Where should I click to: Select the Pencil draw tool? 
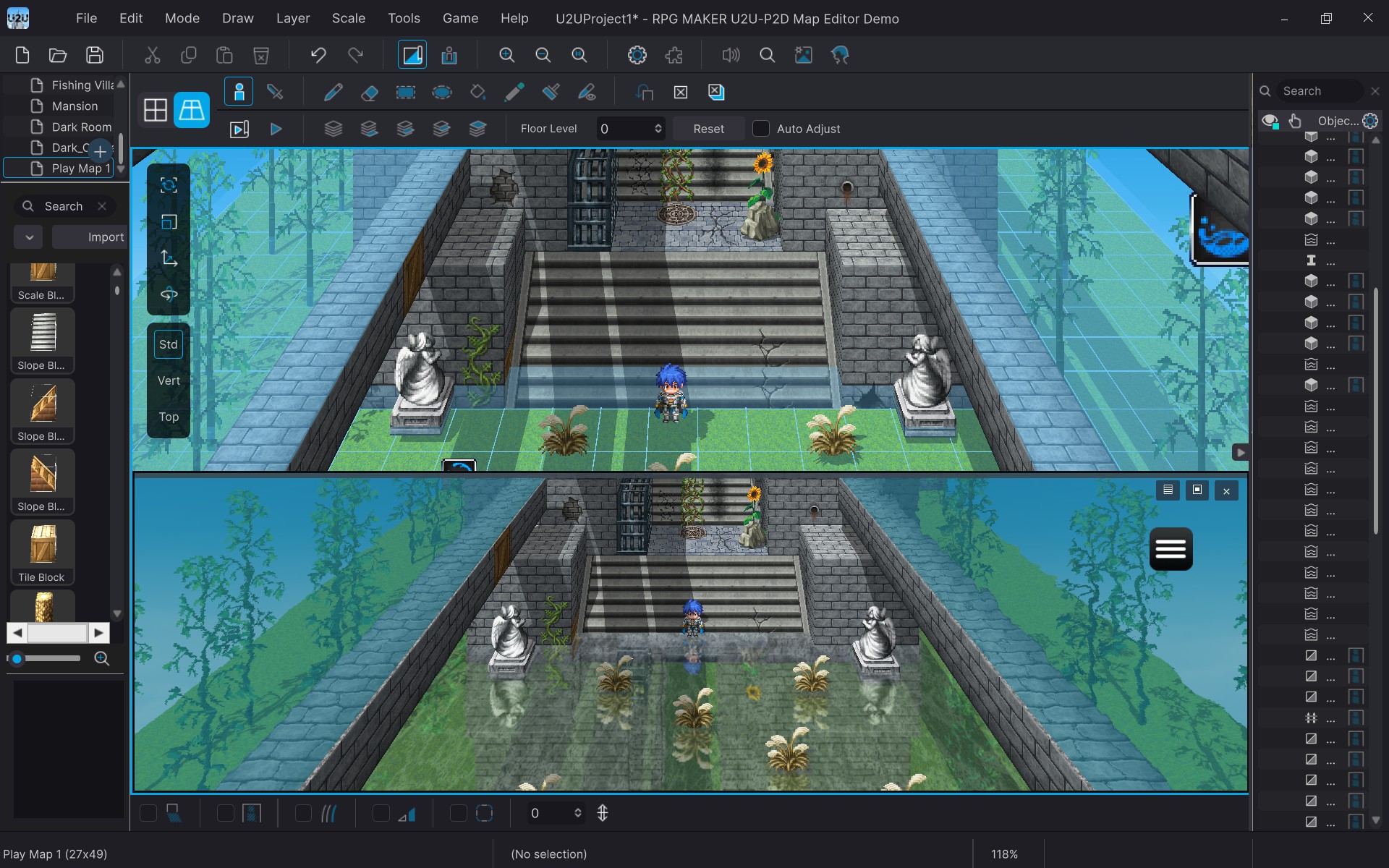[x=333, y=92]
